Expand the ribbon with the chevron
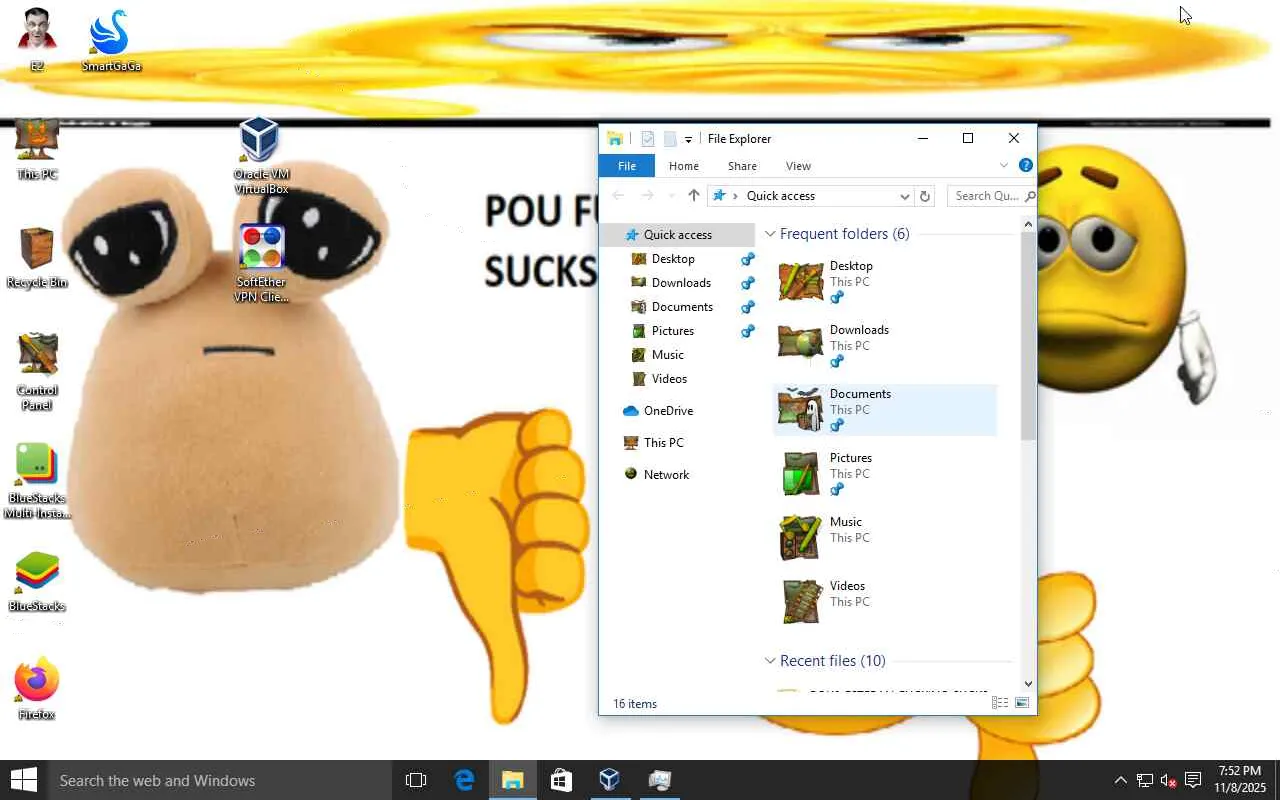Screen dimensions: 1280x800 coord(1004,166)
